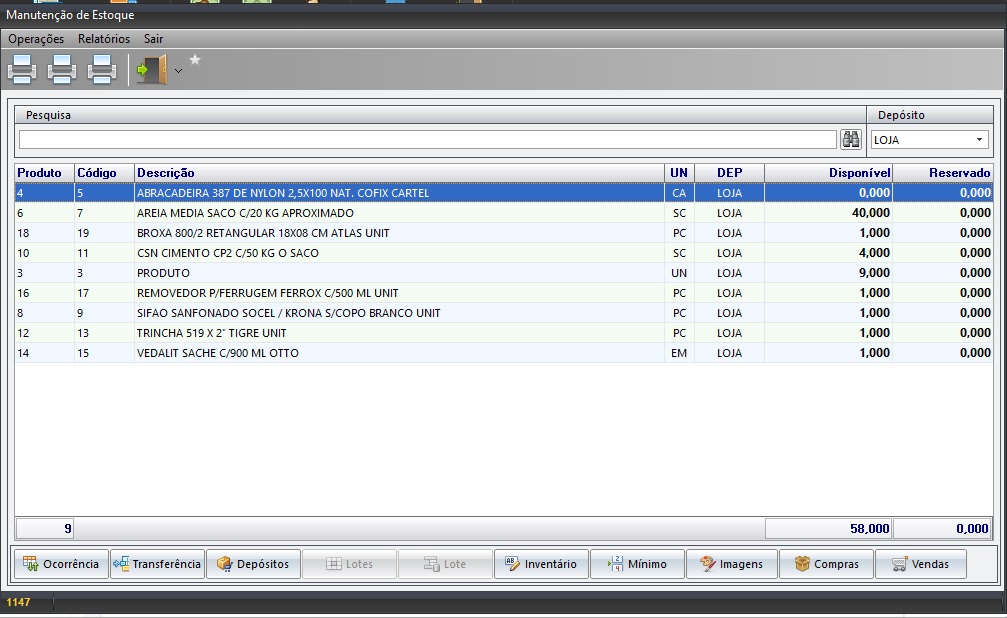Viewport: 1007px width, 618px height.
Task: Click the Mínimo stock button
Action: point(637,564)
